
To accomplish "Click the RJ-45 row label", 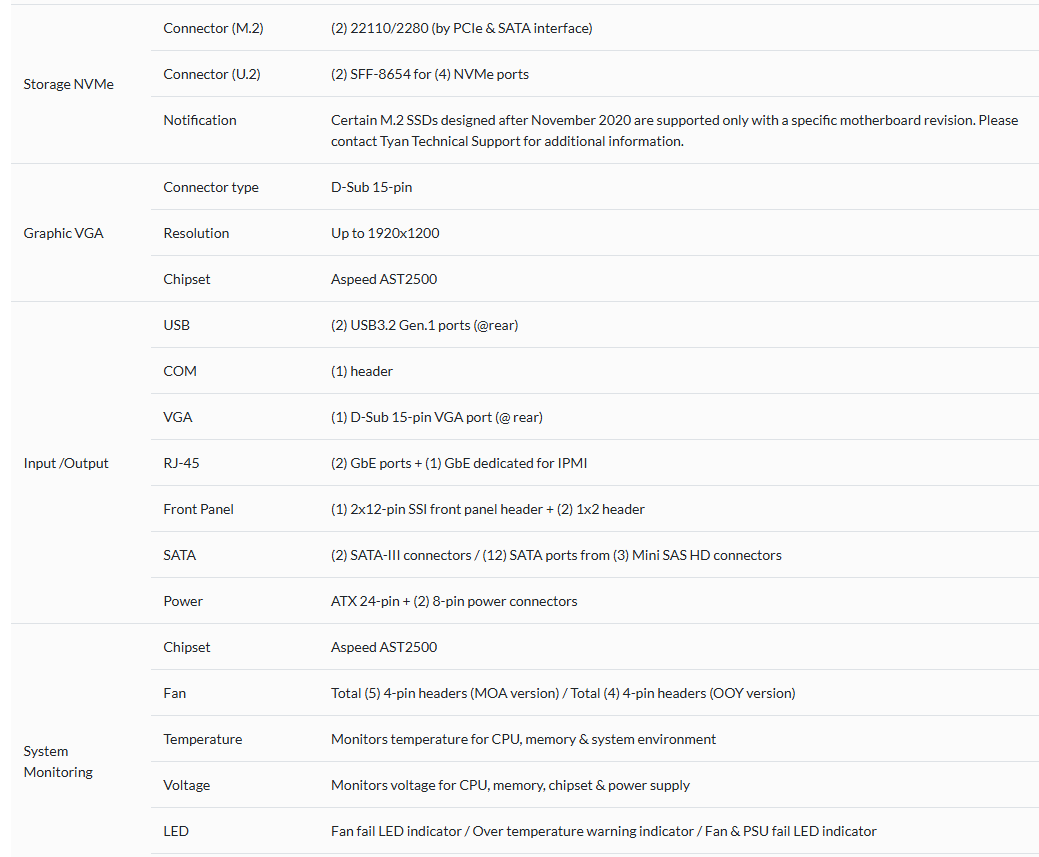I will pyautogui.click(x=183, y=463).
